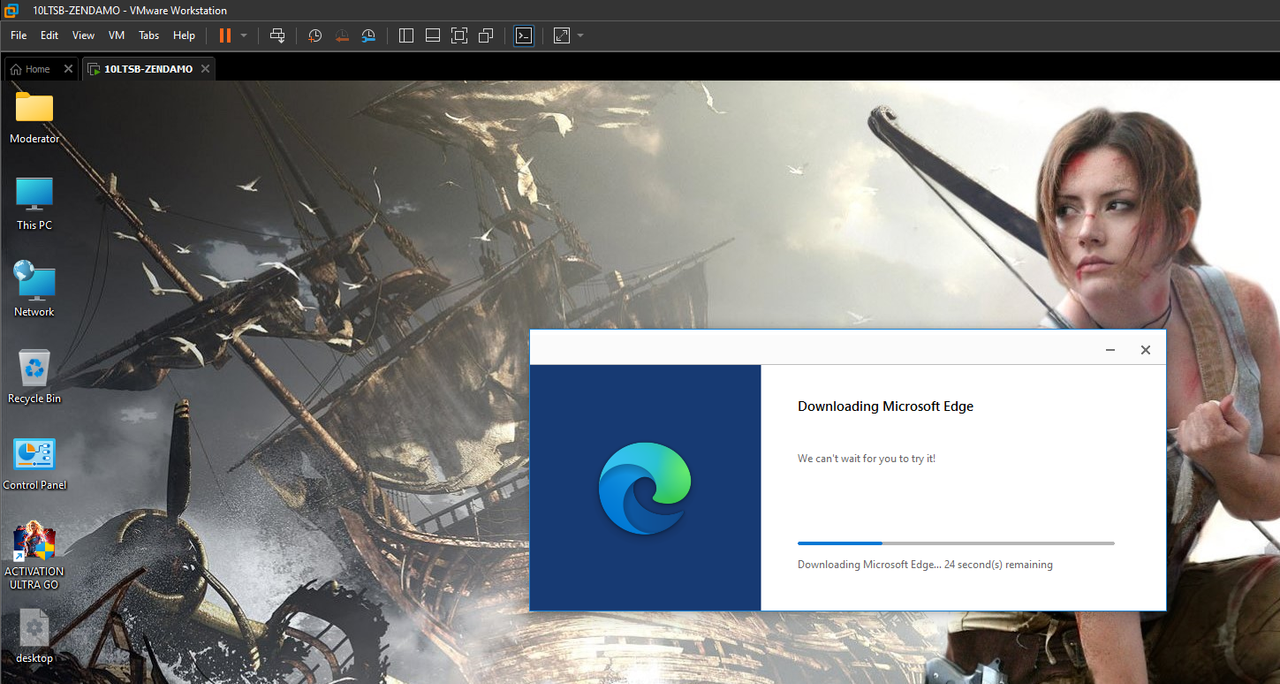
Task: Open the Tabs menu
Action: point(149,35)
